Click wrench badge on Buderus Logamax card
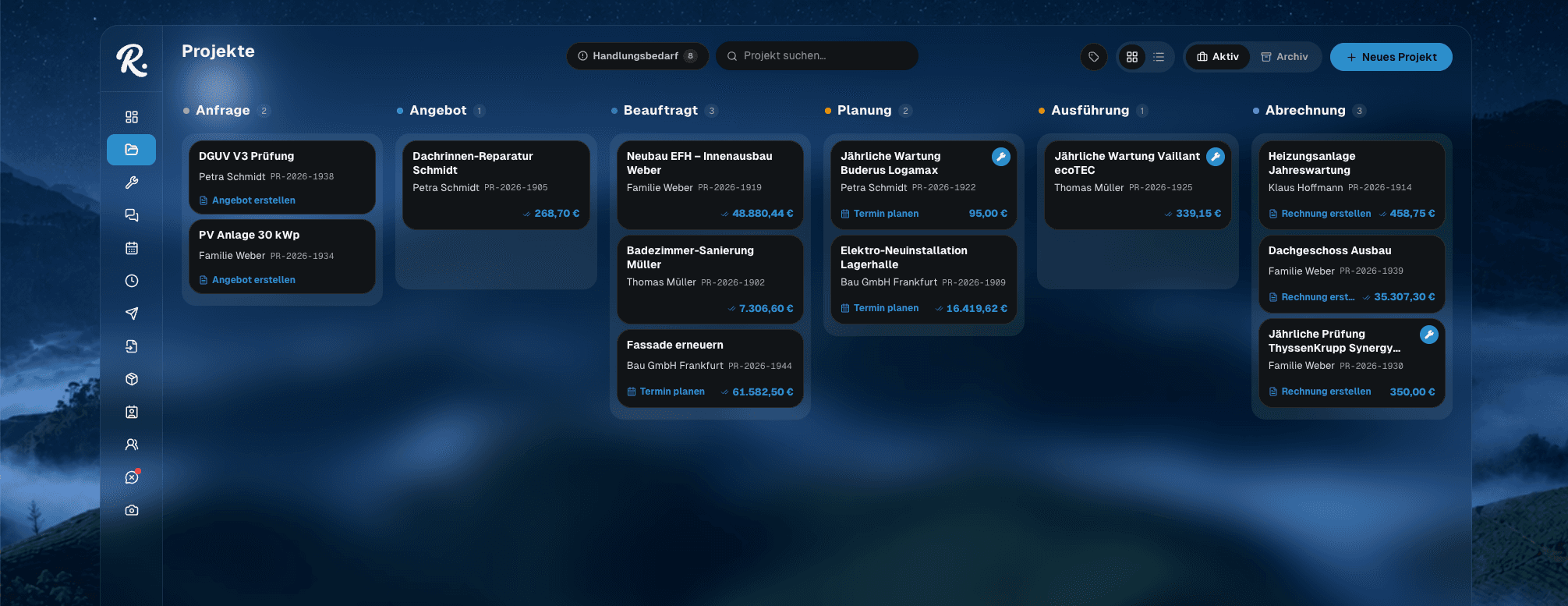Image resolution: width=1568 pixels, height=606 pixels. coord(1001,157)
